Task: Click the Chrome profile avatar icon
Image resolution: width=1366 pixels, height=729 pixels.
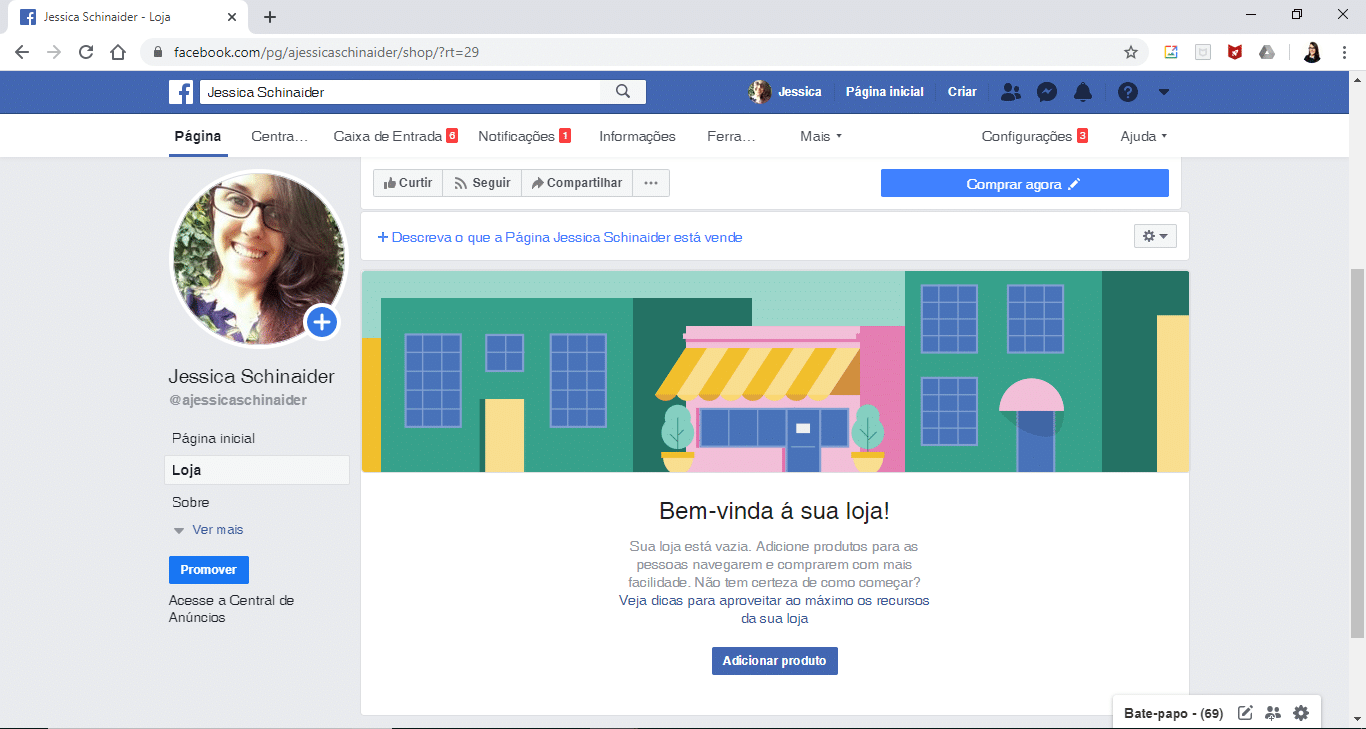Action: [x=1312, y=52]
